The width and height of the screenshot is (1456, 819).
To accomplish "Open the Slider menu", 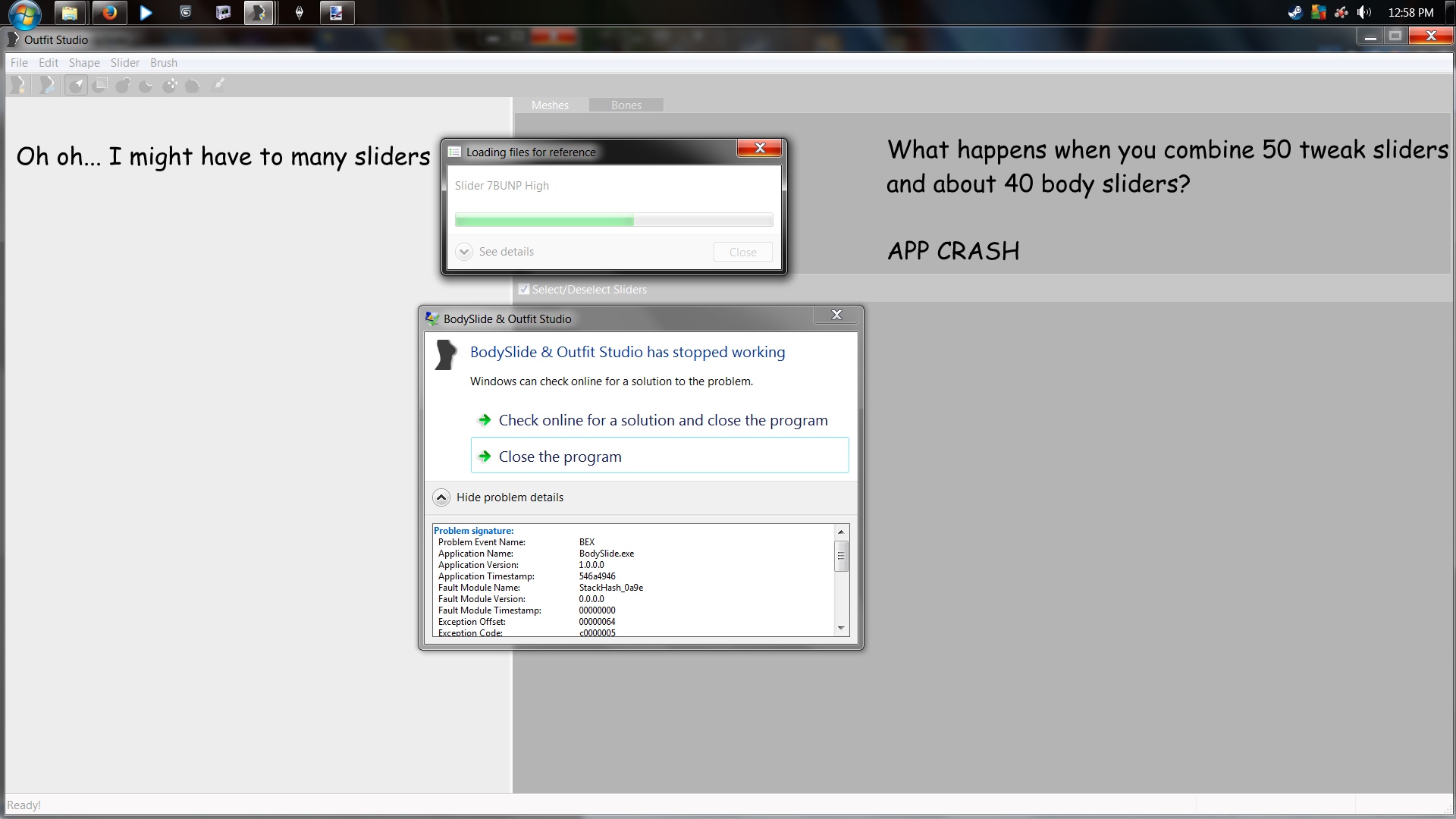I will [124, 63].
